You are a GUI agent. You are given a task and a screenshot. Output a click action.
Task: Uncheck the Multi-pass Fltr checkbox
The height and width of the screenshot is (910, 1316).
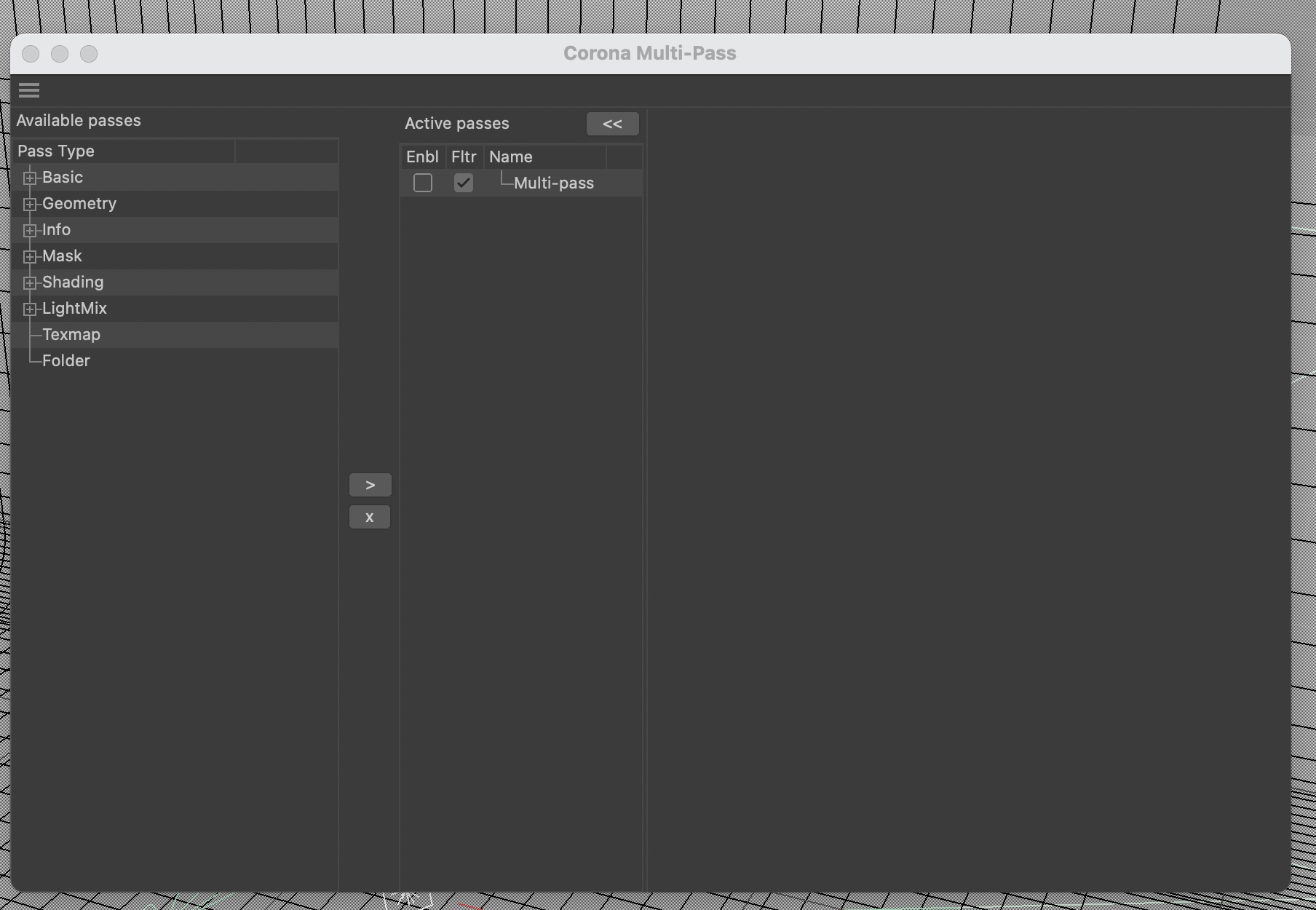tap(464, 183)
